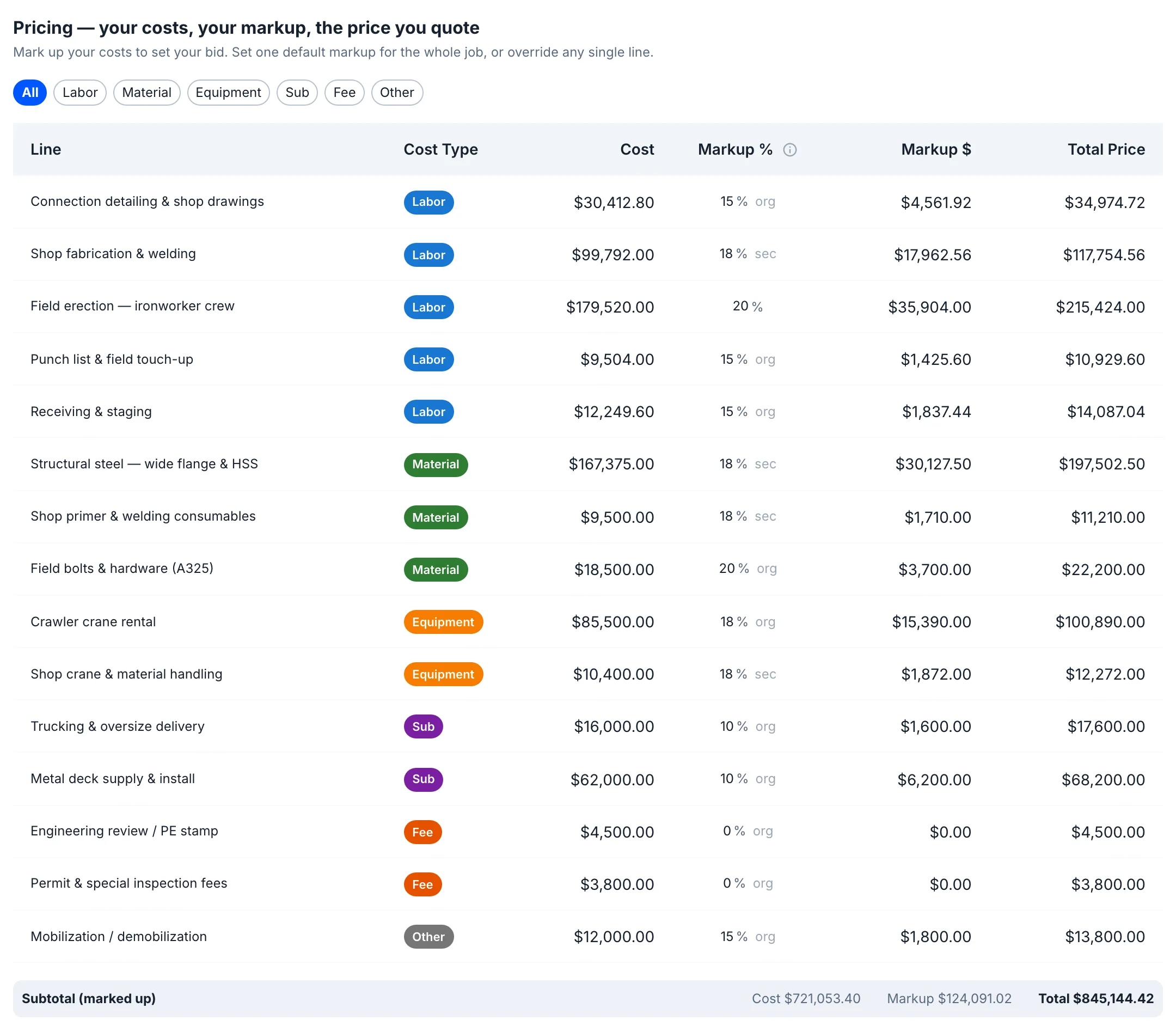Filter lines by Material
This screenshot has width=1176, height=1026.
(x=146, y=93)
